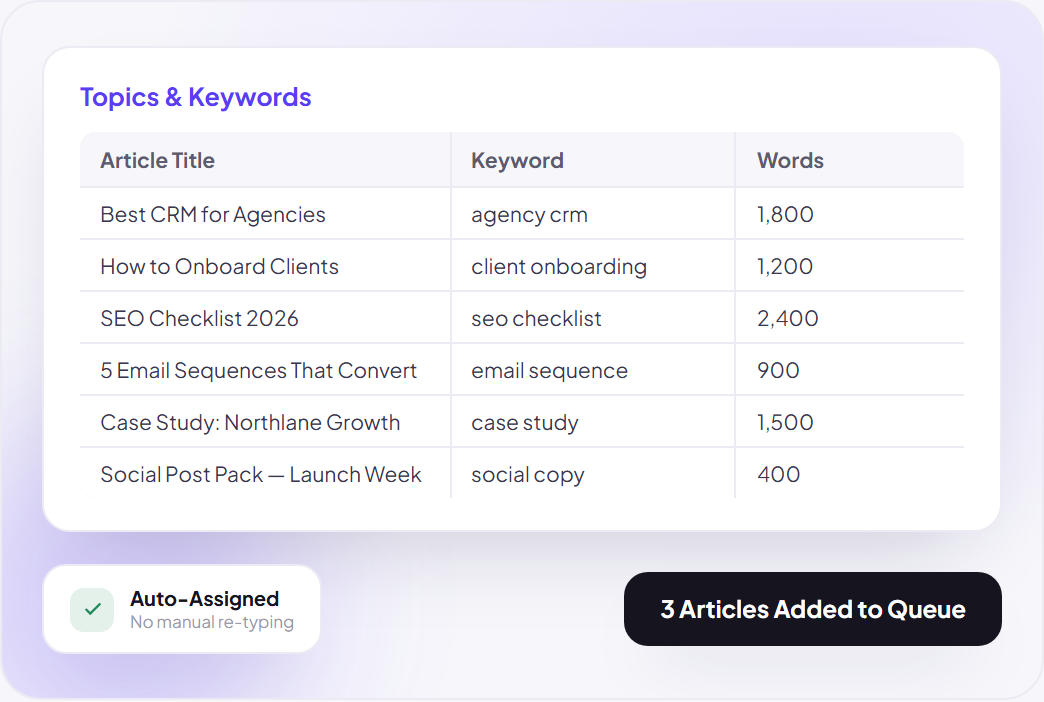Click the 1,500 words value
The height and width of the screenshot is (702, 1044).
coord(785,422)
